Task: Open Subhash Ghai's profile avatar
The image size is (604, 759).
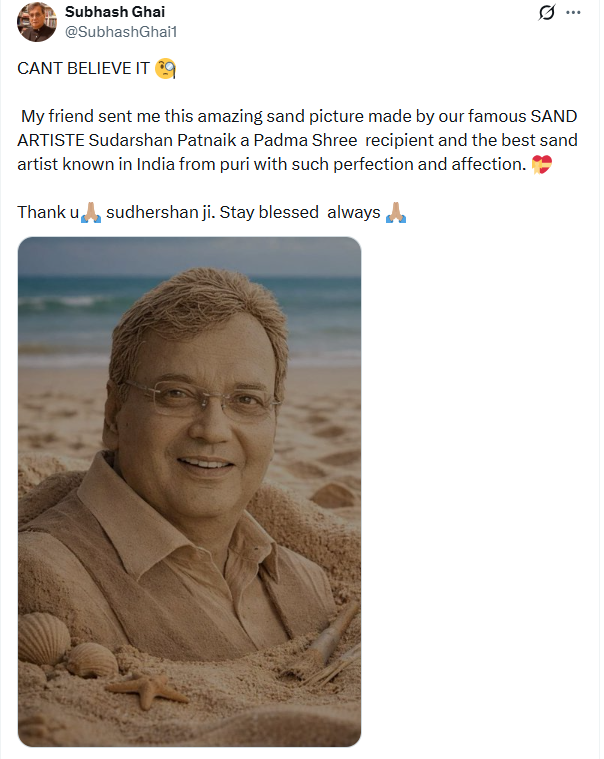Action: pos(37,21)
